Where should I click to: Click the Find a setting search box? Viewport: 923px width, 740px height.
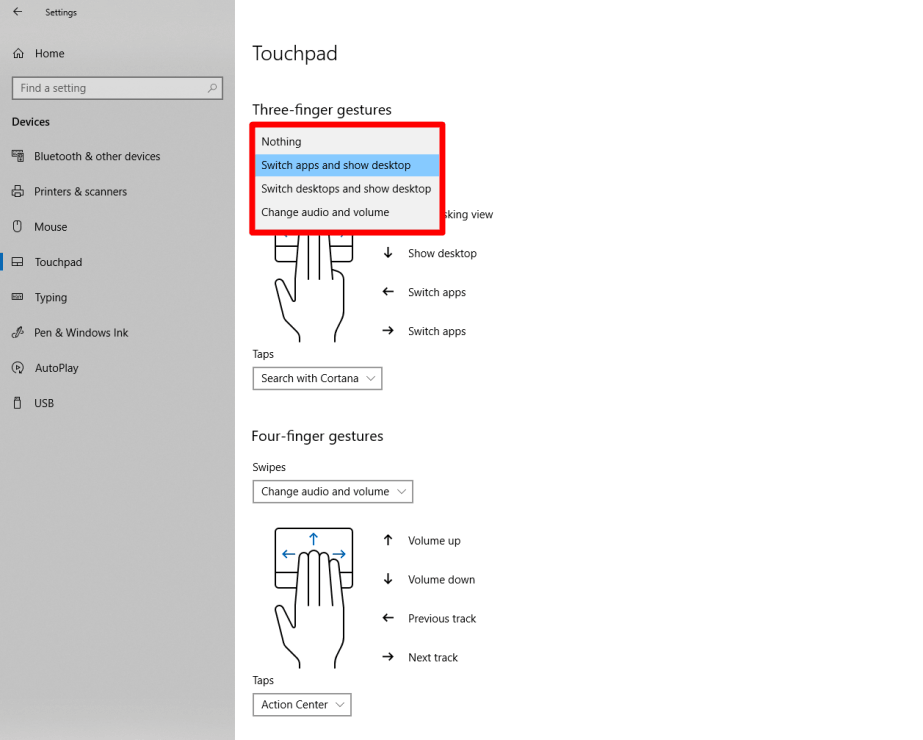[117, 88]
